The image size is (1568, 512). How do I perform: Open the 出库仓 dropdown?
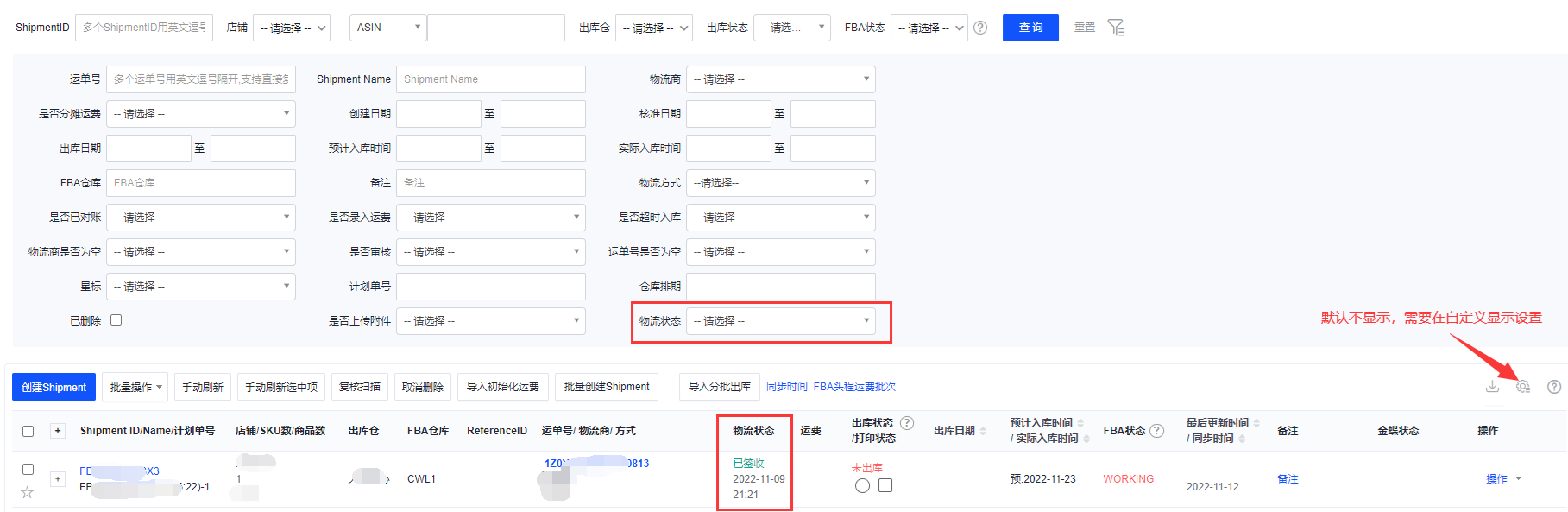tap(654, 28)
